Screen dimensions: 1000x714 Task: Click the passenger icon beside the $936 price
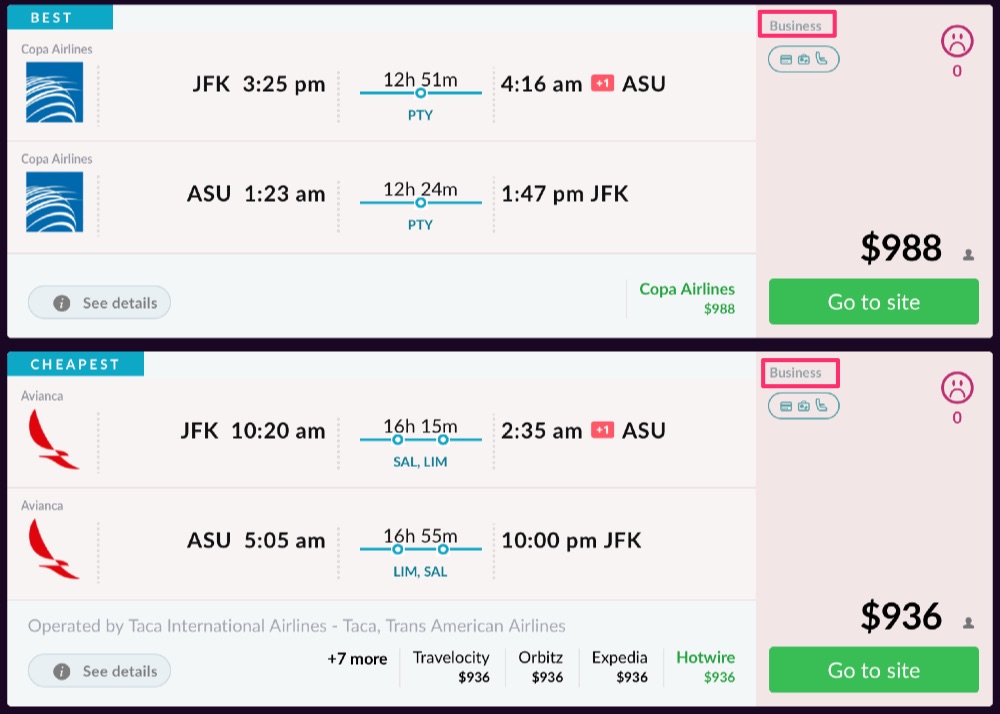(968, 623)
